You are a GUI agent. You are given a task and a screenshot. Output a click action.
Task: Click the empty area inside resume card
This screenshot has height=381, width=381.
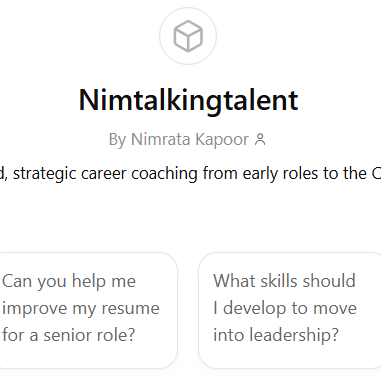coord(87,357)
